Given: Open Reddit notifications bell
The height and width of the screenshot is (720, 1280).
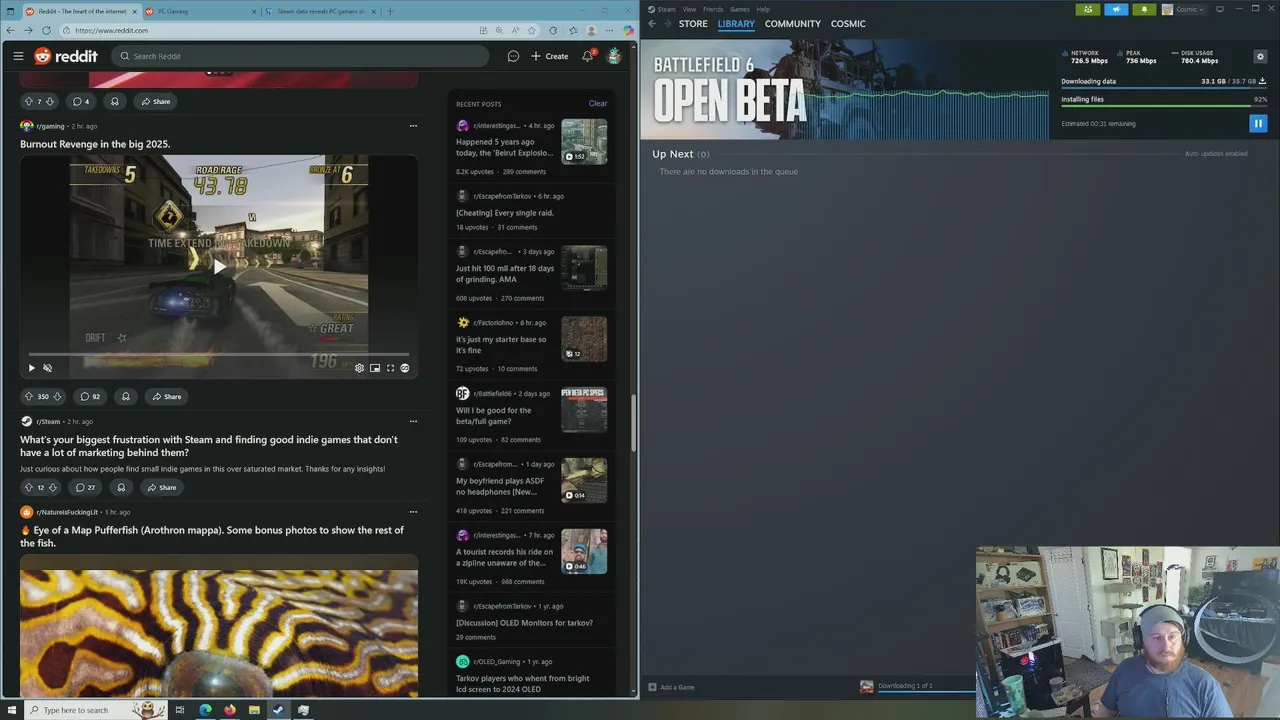Looking at the screenshot, I should coord(587,56).
